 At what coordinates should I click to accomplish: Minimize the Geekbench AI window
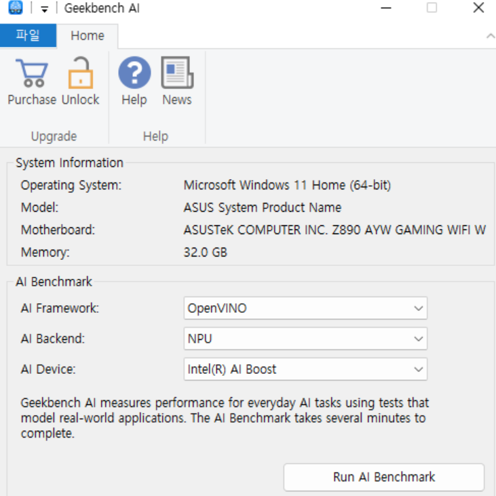(386, 8)
